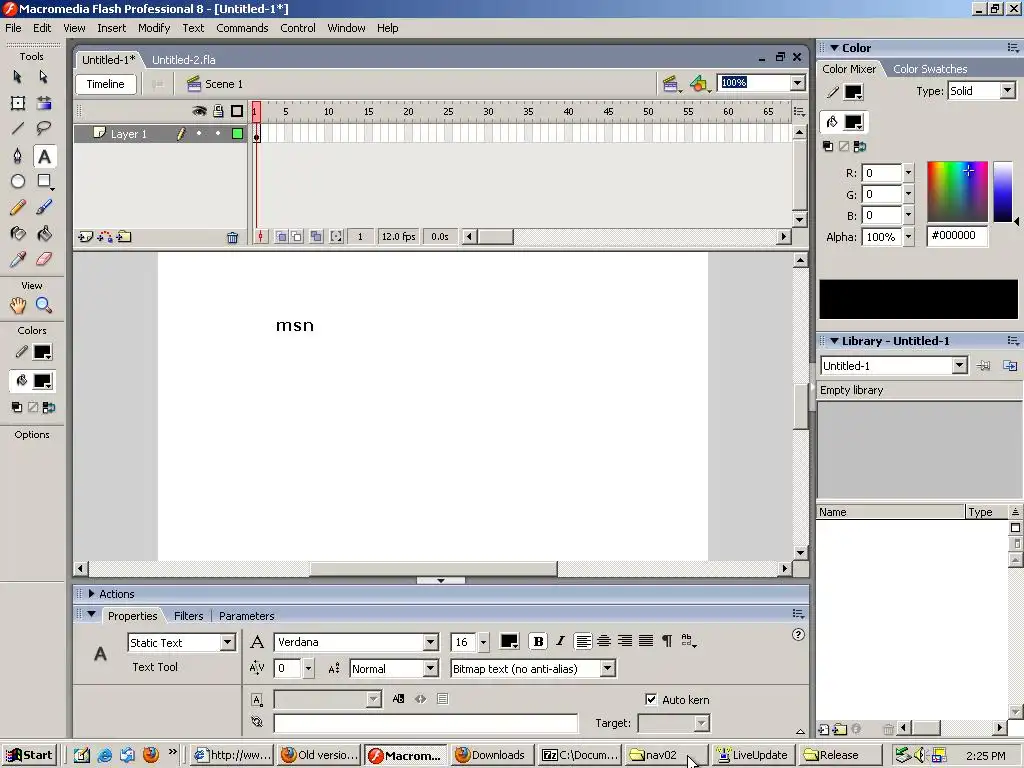This screenshot has width=1024, height=768.
Task: Toggle Onion Skin Outlines button
Action: click(296, 236)
